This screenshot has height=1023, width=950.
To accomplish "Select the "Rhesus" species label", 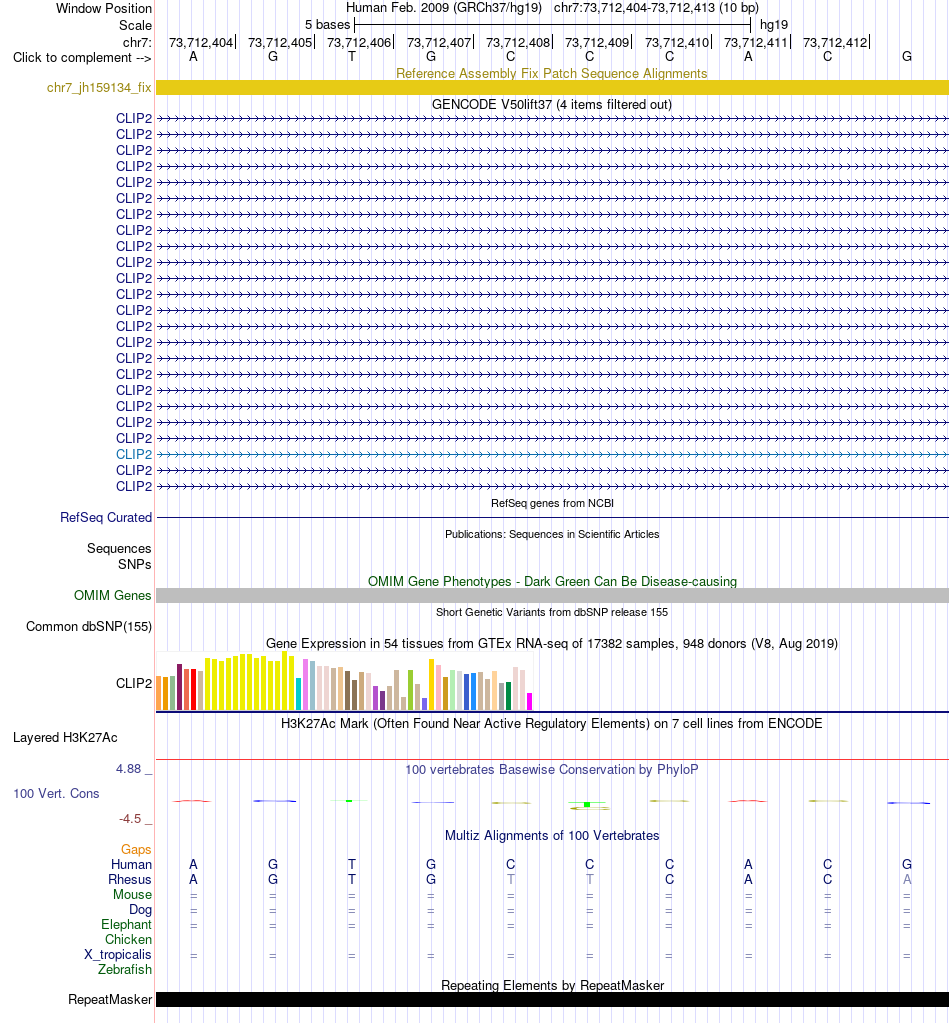I will pos(130,879).
